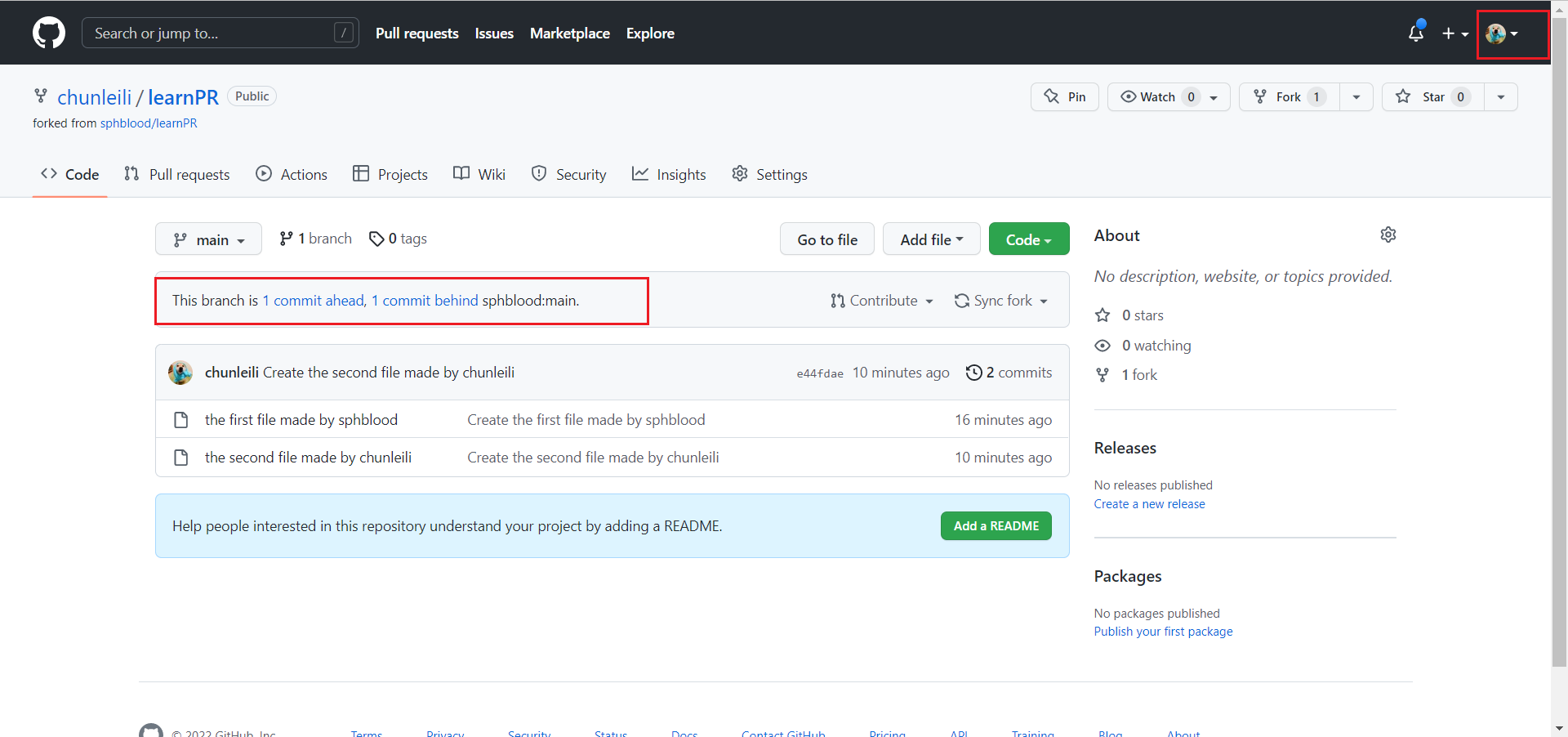The image size is (1568, 737).
Task: View the 2 commits history
Action: click(1009, 373)
